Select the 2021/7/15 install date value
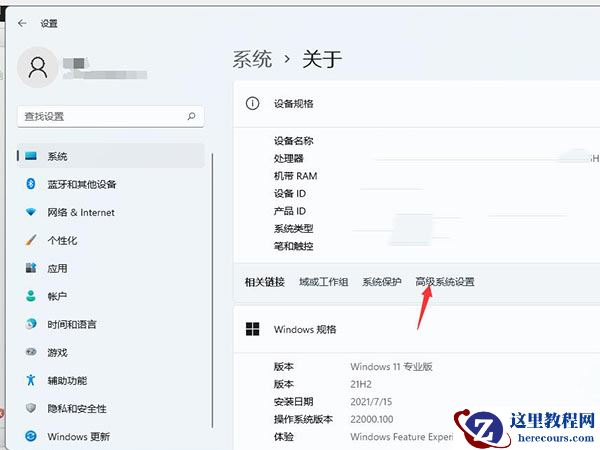The width and height of the screenshot is (600, 450). [371, 402]
